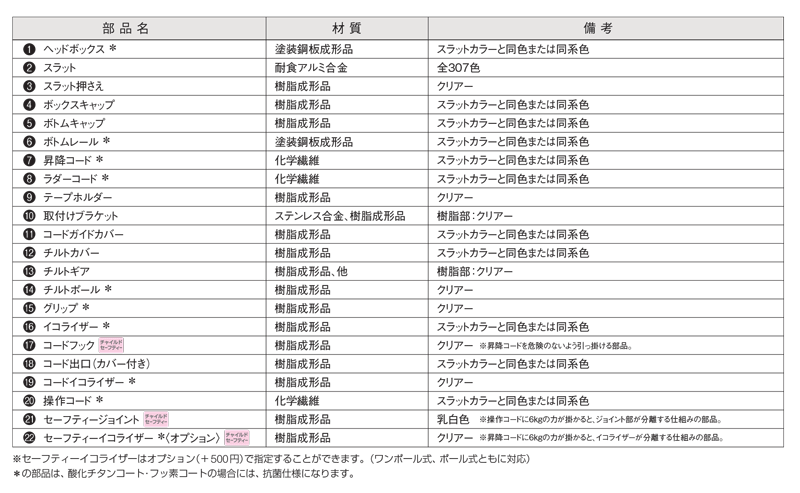Select the 備考 column header
Image resolution: width=800 pixels, height=493 pixels.
598,29
